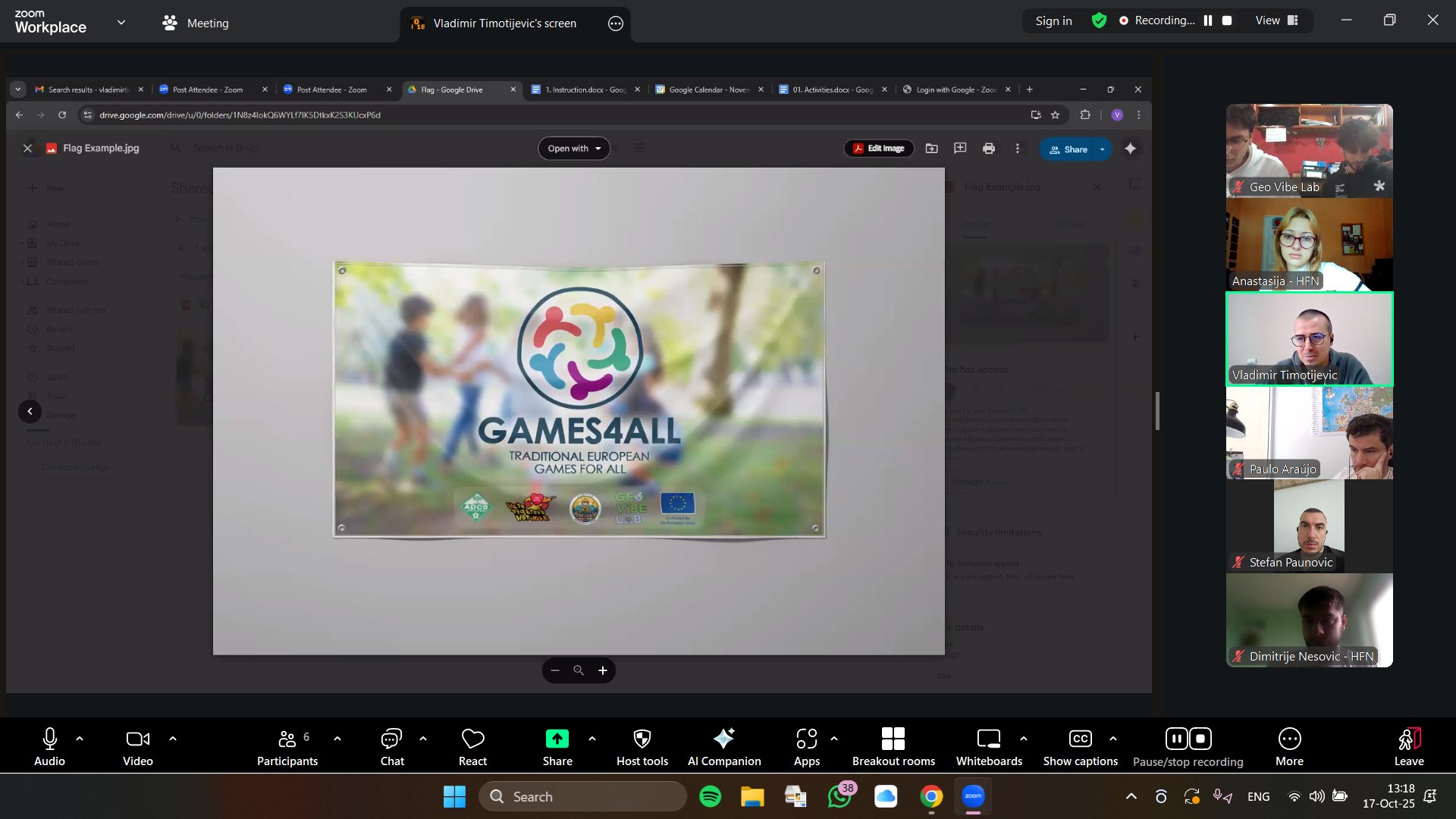Switch to the 01. Activities.docx browser tab
This screenshot has height=819, width=1456.
pyautogui.click(x=833, y=89)
